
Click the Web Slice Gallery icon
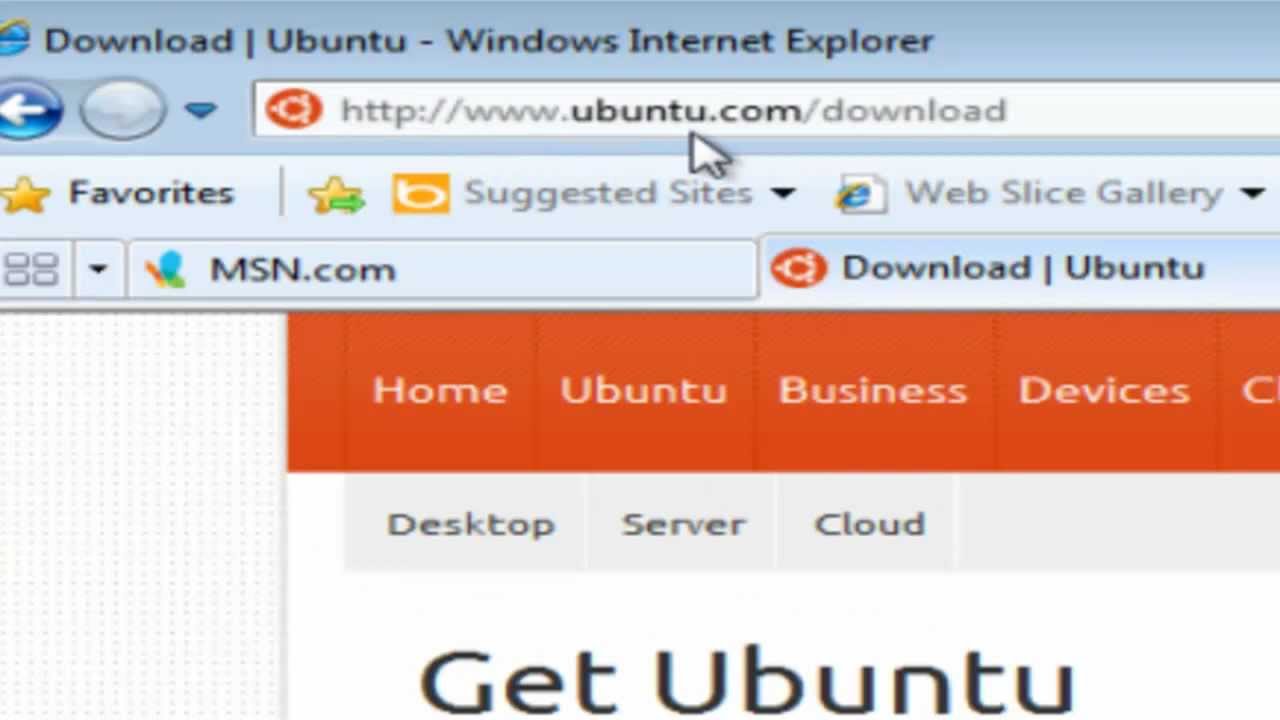[861, 193]
